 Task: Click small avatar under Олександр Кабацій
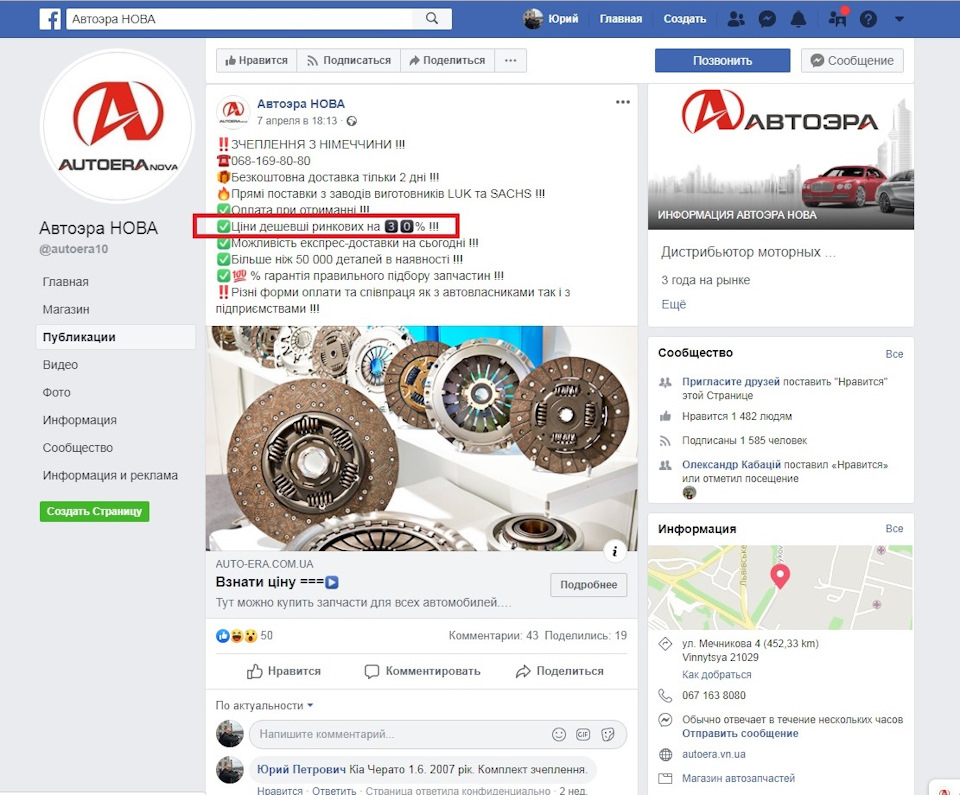tap(689, 492)
